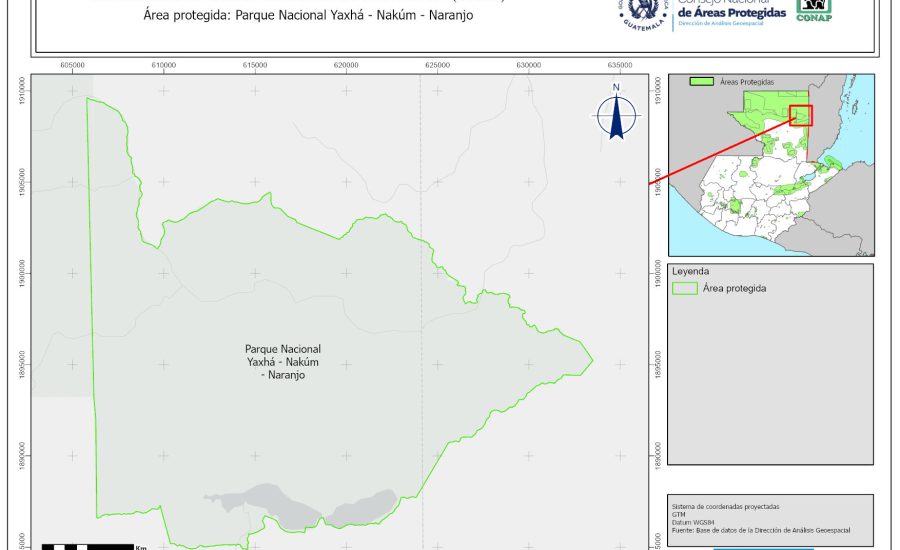
Task: Select the Área protegida green legend swatch
Action: [x=685, y=288]
